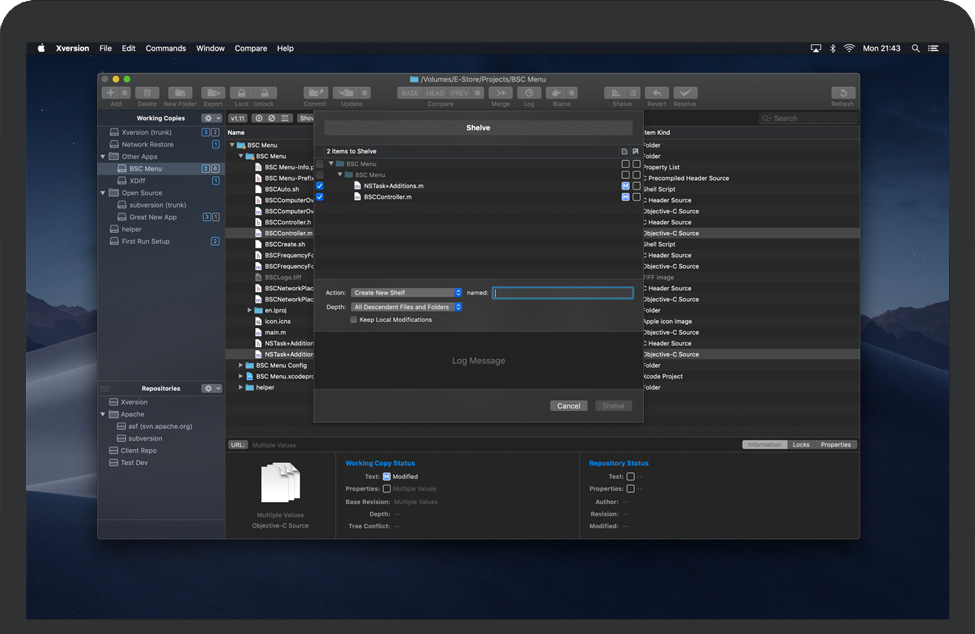This screenshot has width=975, height=634.
Task: Open the Depth dropdown in Shelve dialog
Action: point(406,307)
